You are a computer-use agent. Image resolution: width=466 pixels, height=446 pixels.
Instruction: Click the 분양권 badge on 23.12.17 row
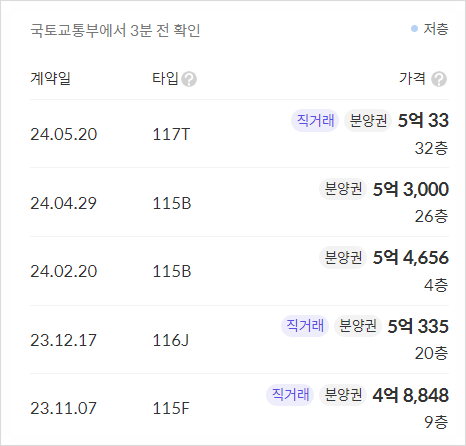coord(358,326)
